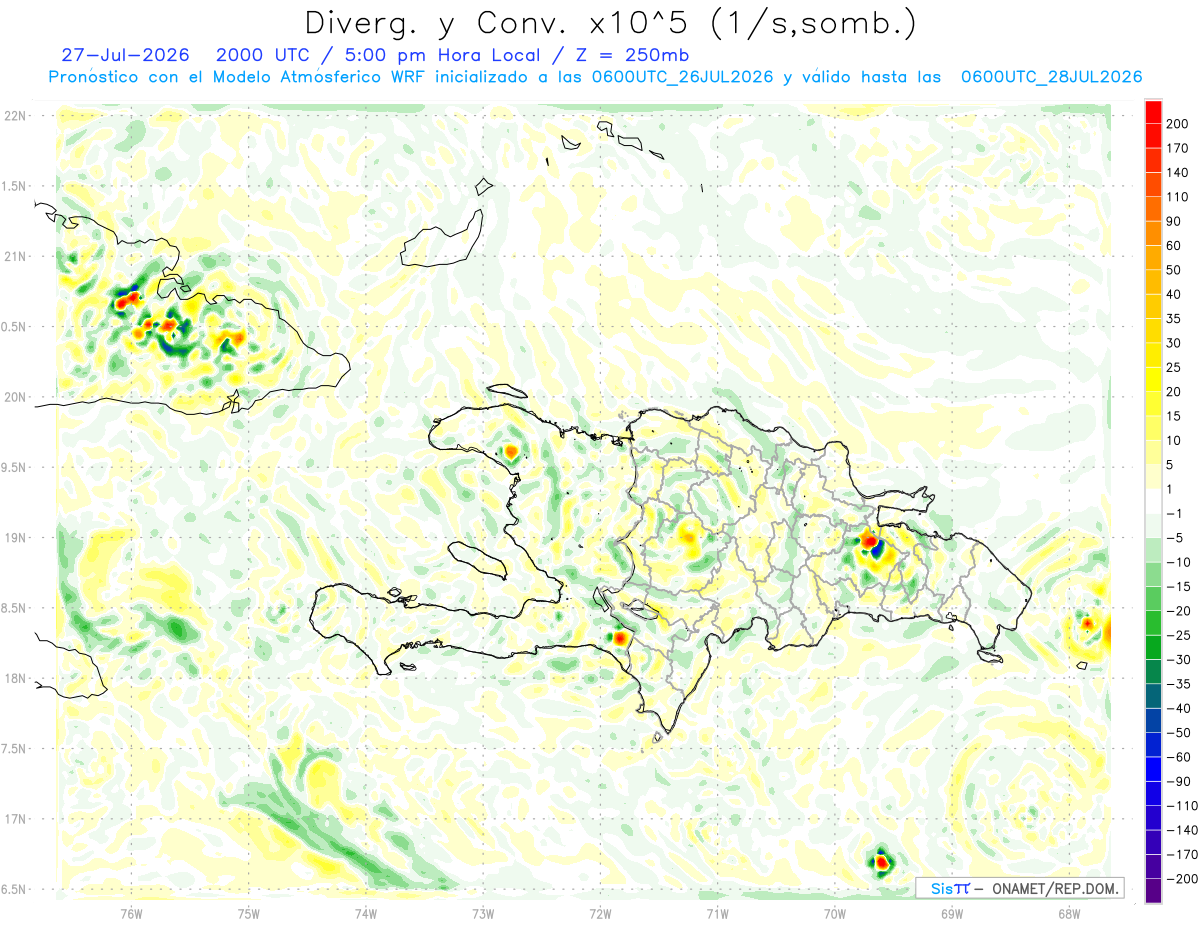Click the colorbar value '-110'
Image resolution: width=1200 pixels, height=927 pixels.
(x=1180, y=806)
